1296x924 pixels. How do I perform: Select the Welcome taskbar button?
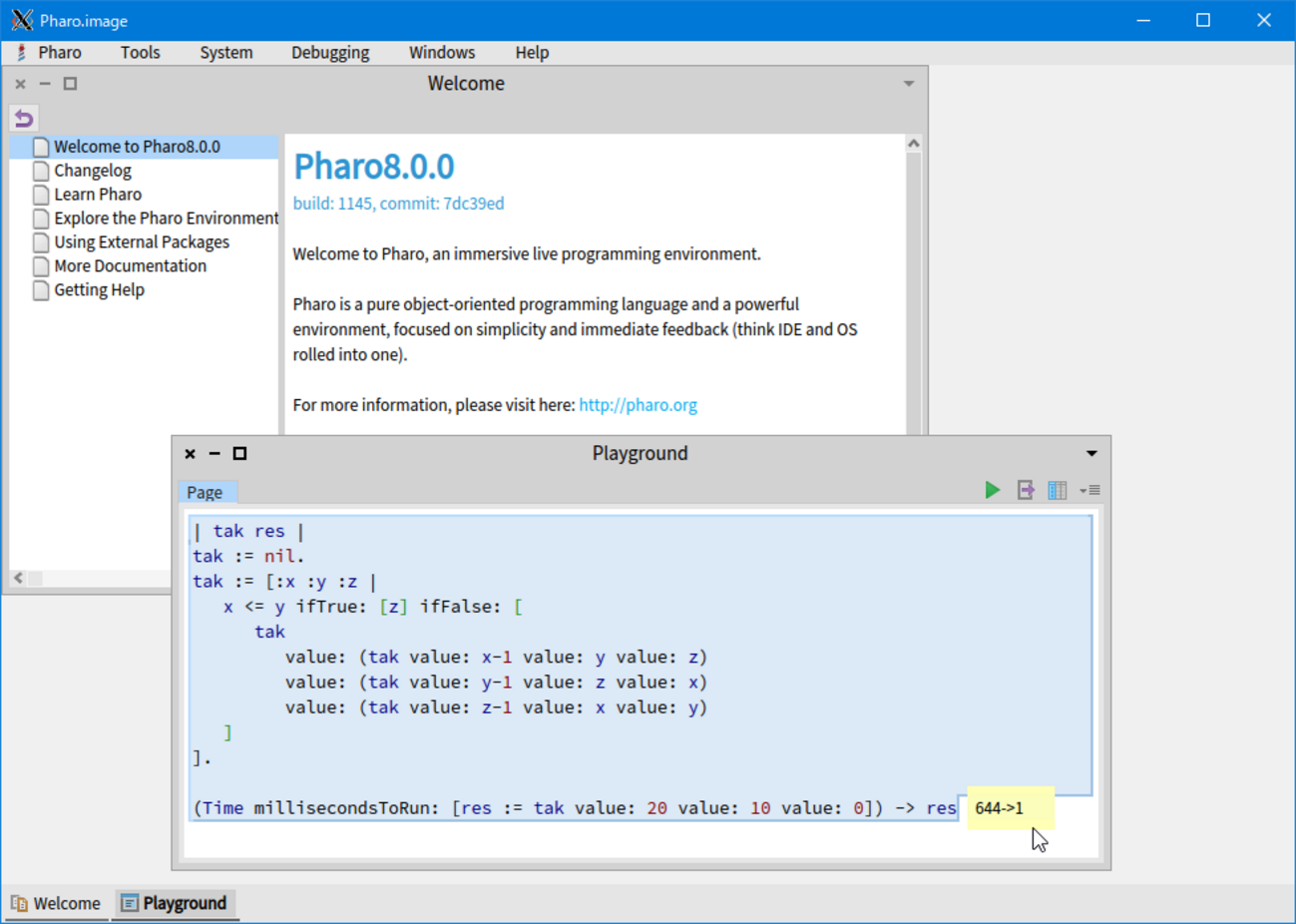56,903
